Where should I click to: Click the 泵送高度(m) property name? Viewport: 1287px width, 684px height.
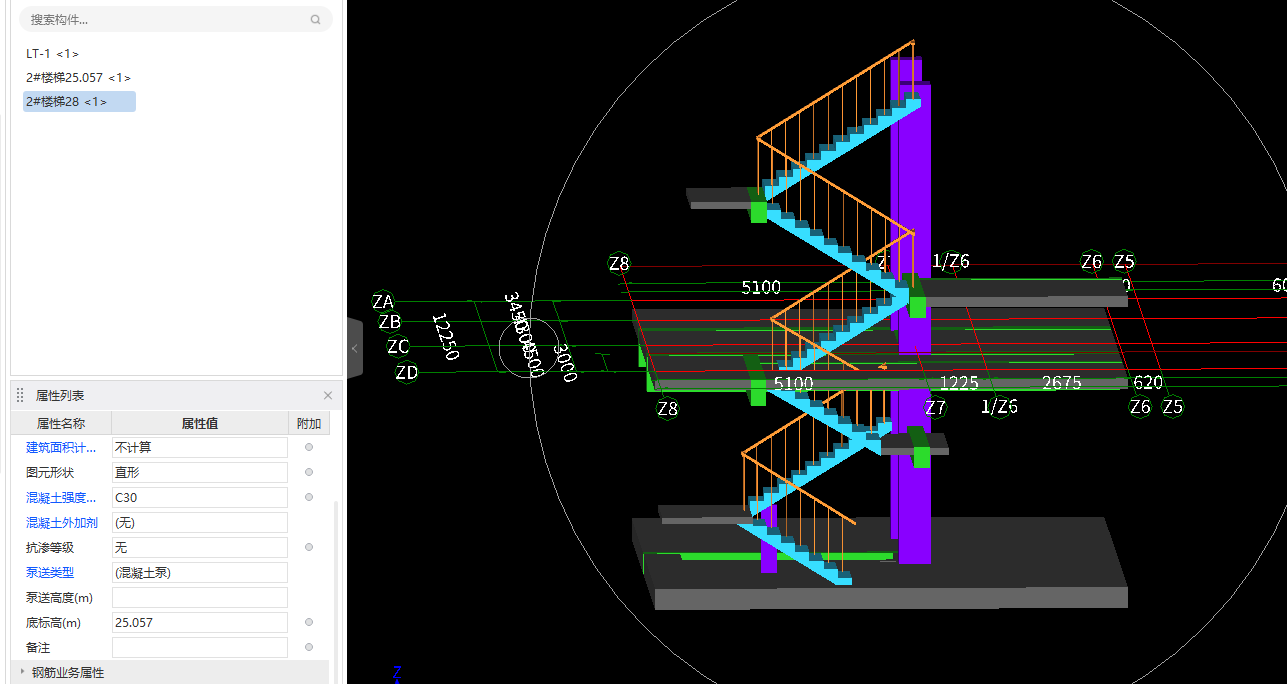tap(60, 598)
